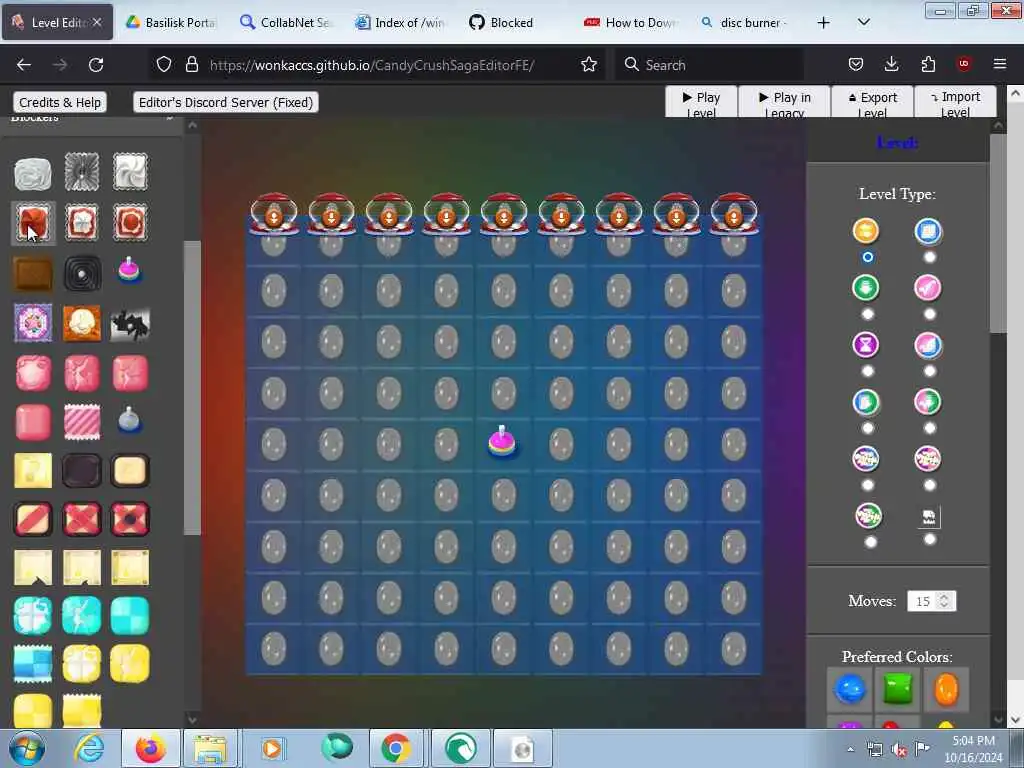This screenshot has width=1024, height=768.
Task: Select radio under the small white square icon
Action: tap(929, 539)
